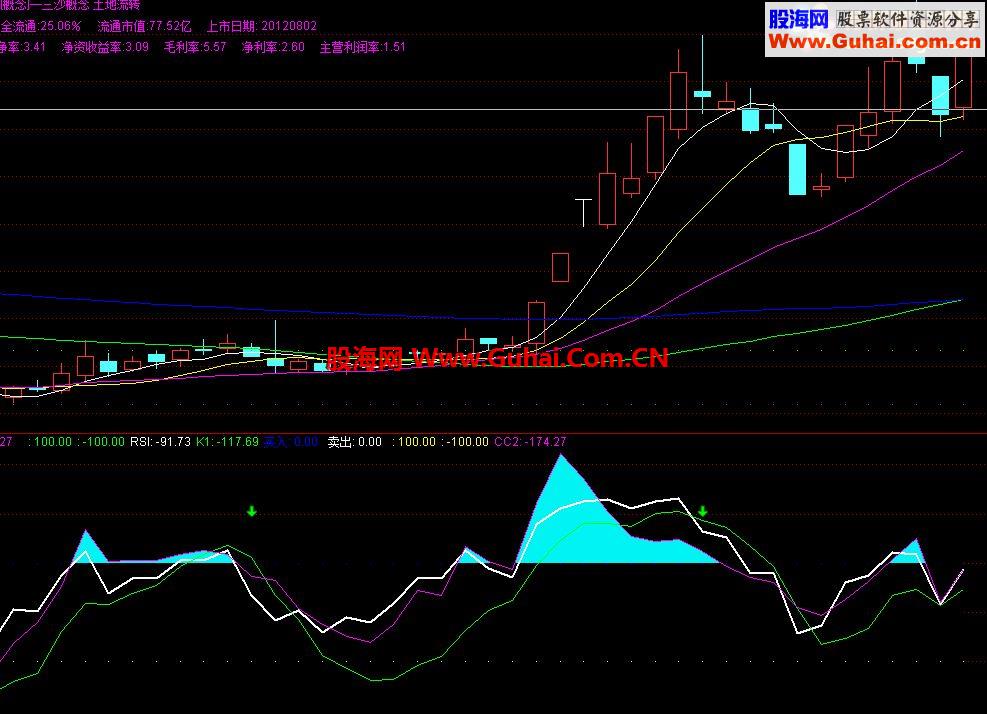Click the RSI:-91.73 indicator reading
The height and width of the screenshot is (714, 987).
coord(160,442)
